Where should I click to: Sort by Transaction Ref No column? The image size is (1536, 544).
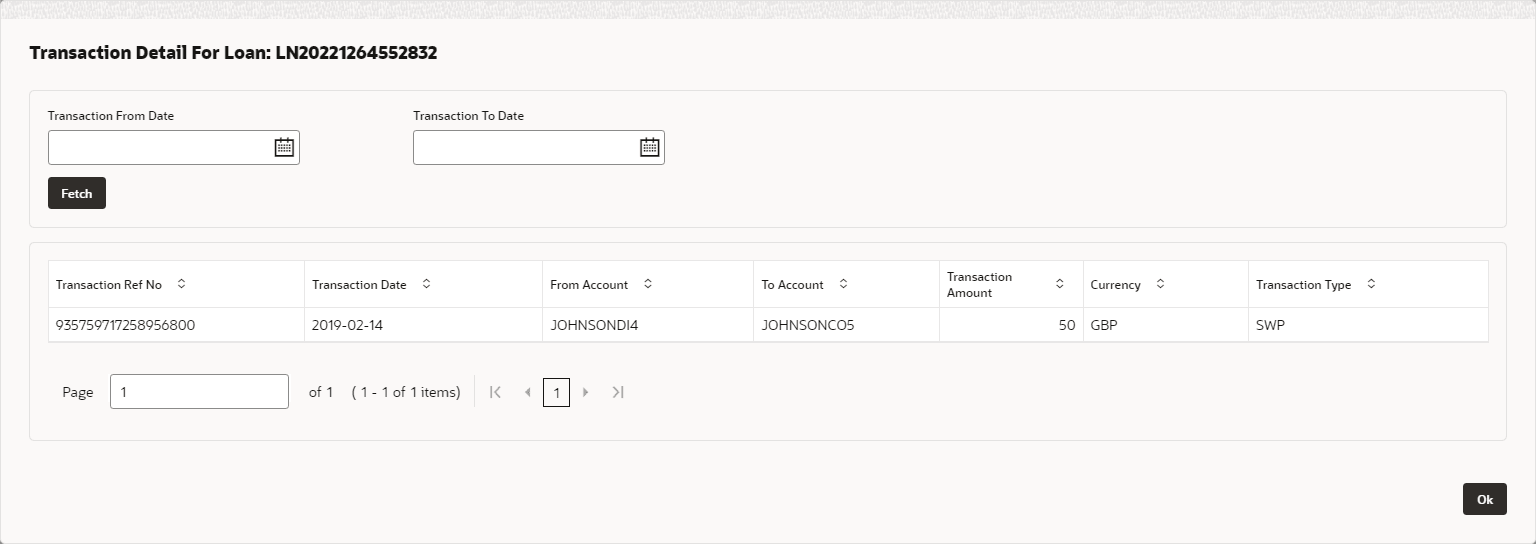(181, 284)
